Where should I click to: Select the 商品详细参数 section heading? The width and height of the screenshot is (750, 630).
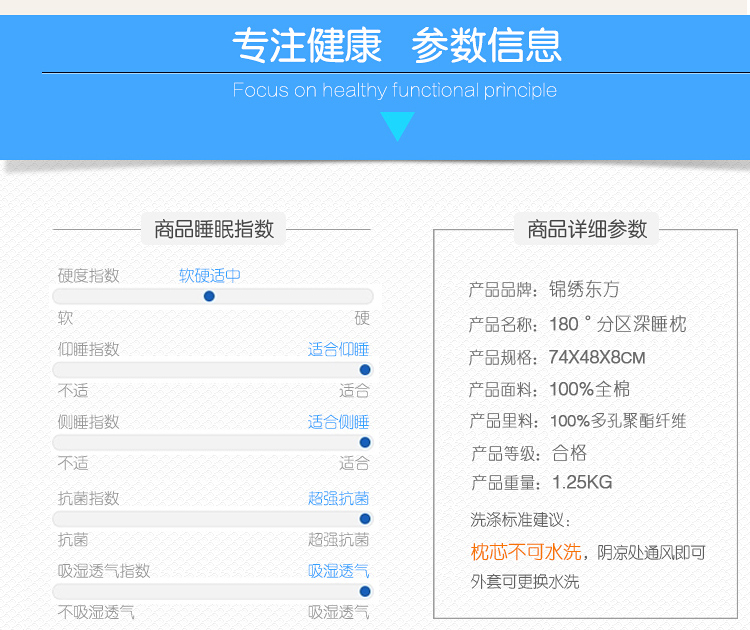(587, 229)
